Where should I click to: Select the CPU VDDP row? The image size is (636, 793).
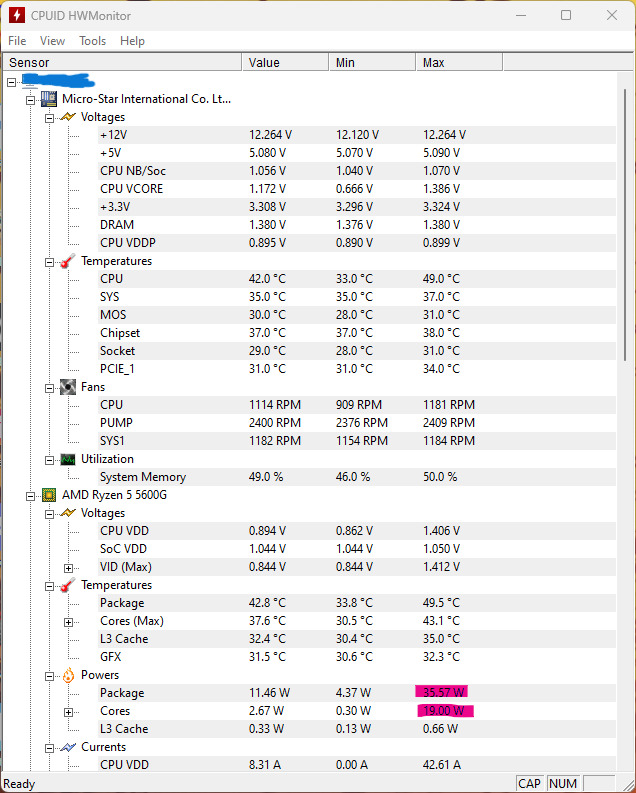coord(357,243)
